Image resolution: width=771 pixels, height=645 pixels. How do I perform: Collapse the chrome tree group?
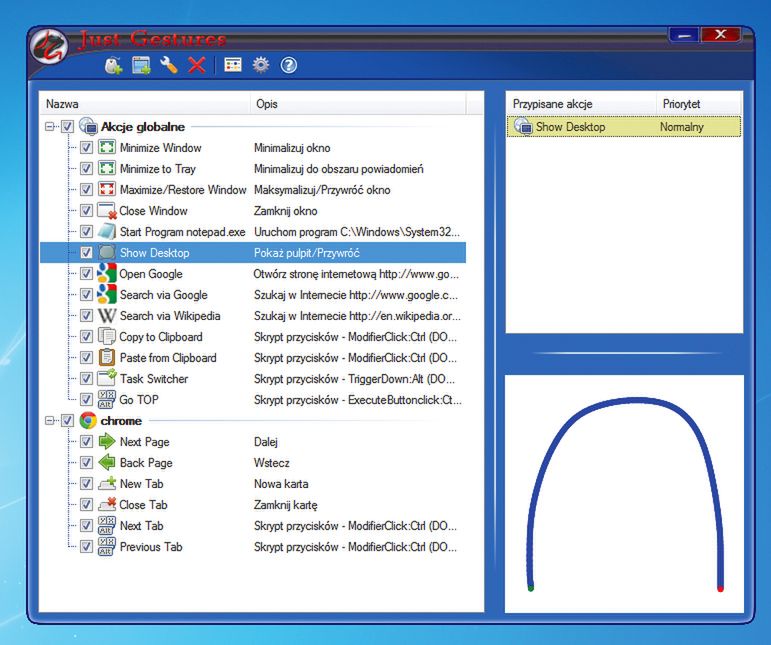50,421
